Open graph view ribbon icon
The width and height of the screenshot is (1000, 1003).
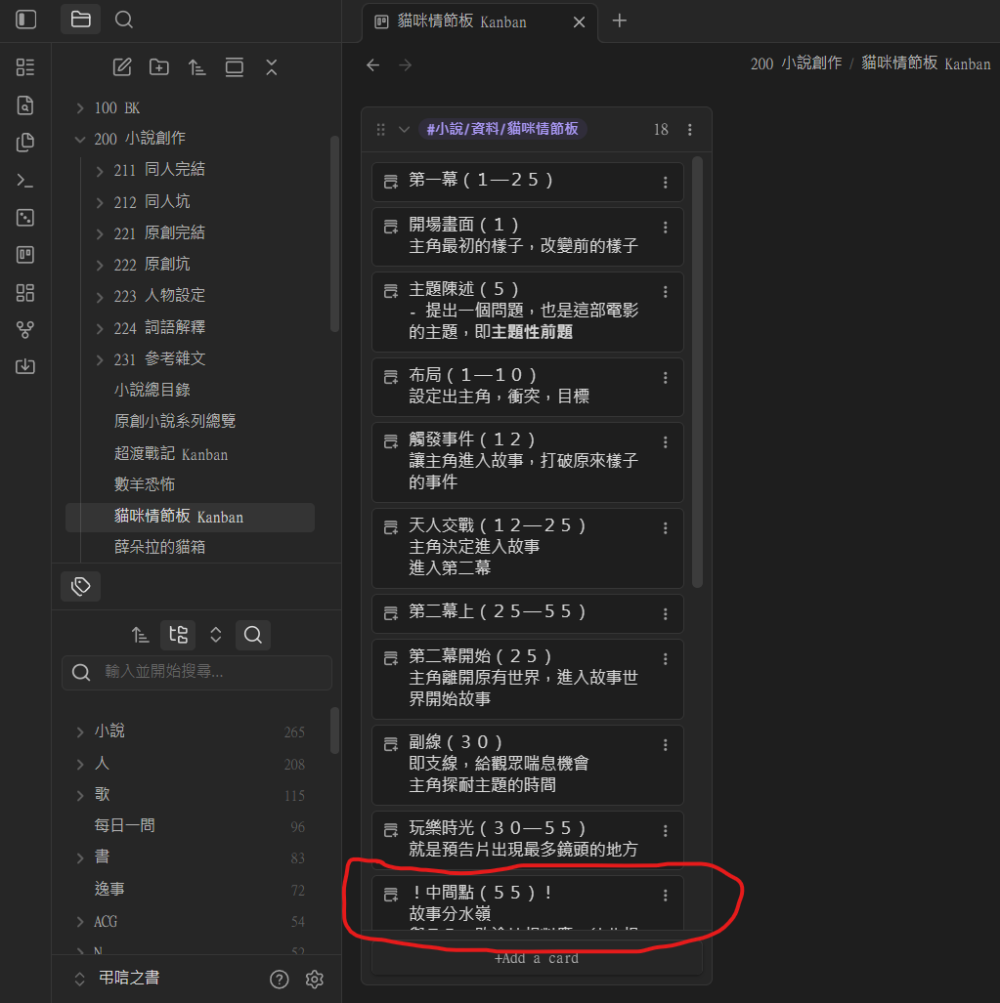coord(25,330)
